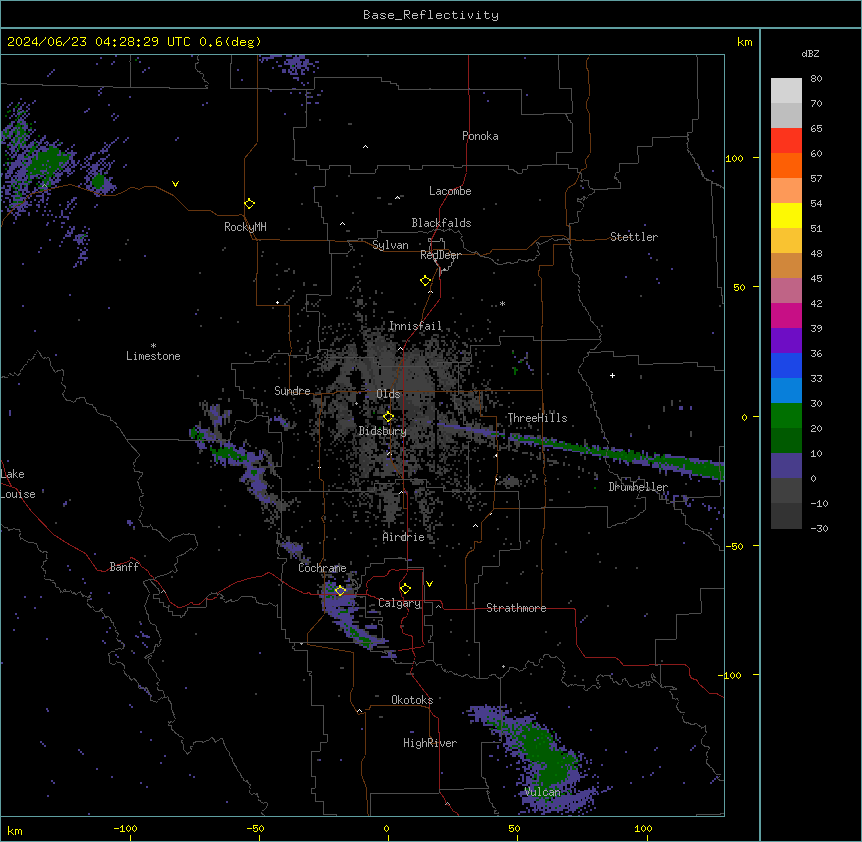
Task: Click the Vulcan label
Action: pos(542,792)
